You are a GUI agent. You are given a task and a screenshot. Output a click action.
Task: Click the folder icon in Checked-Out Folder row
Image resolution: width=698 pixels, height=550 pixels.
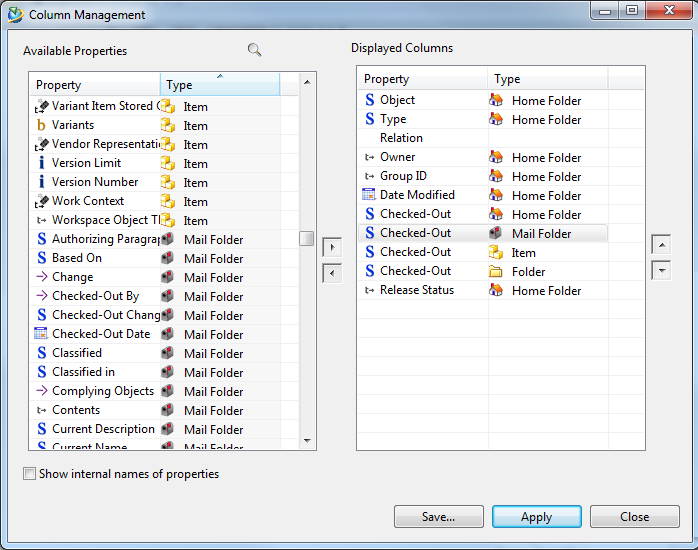click(x=496, y=271)
